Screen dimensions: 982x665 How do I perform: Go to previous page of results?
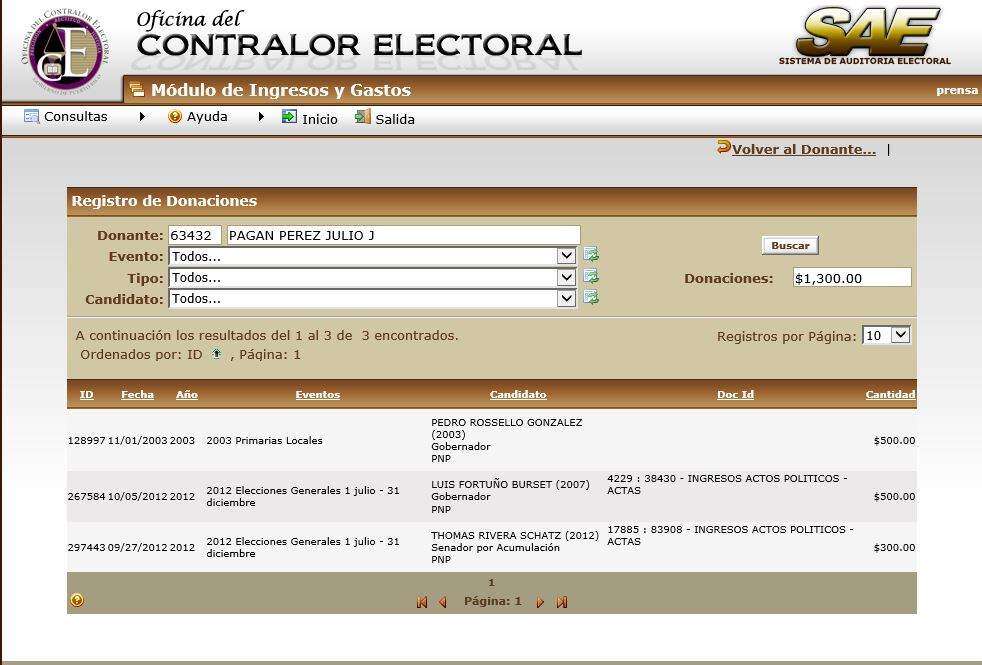point(443,602)
